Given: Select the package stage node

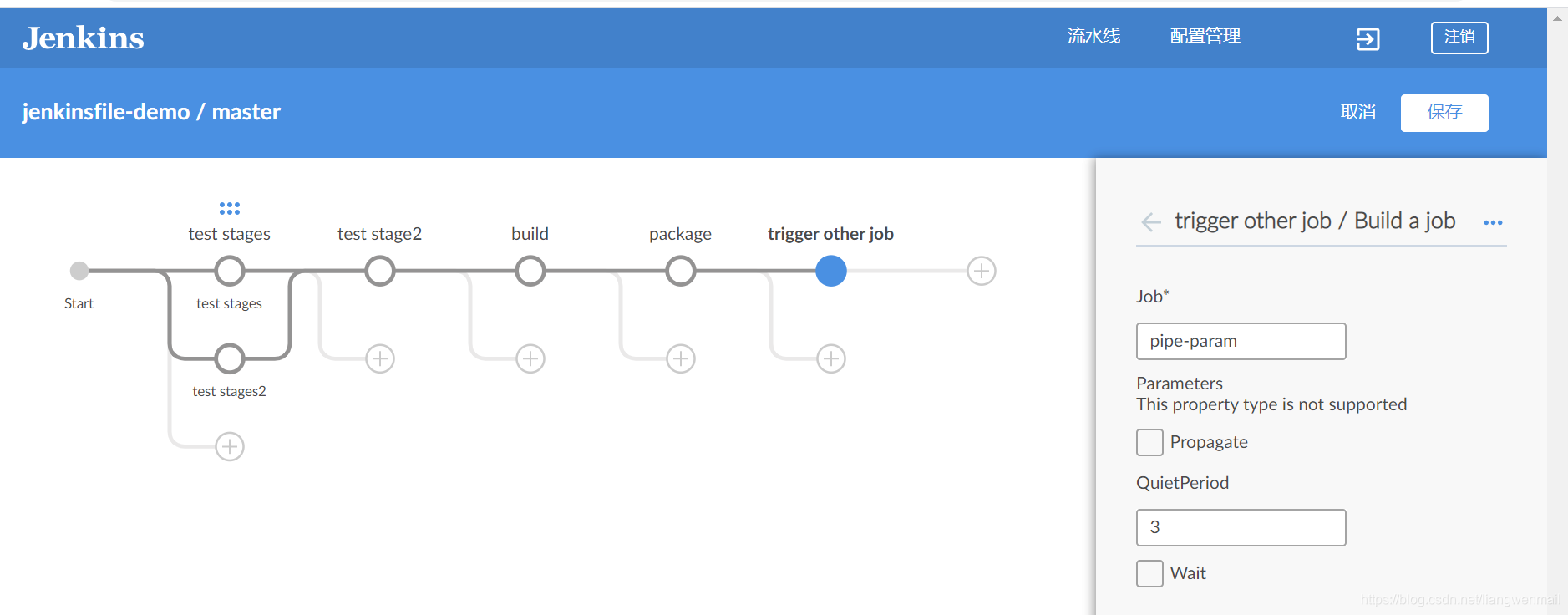Looking at the screenshot, I should click(x=681, y=271).
